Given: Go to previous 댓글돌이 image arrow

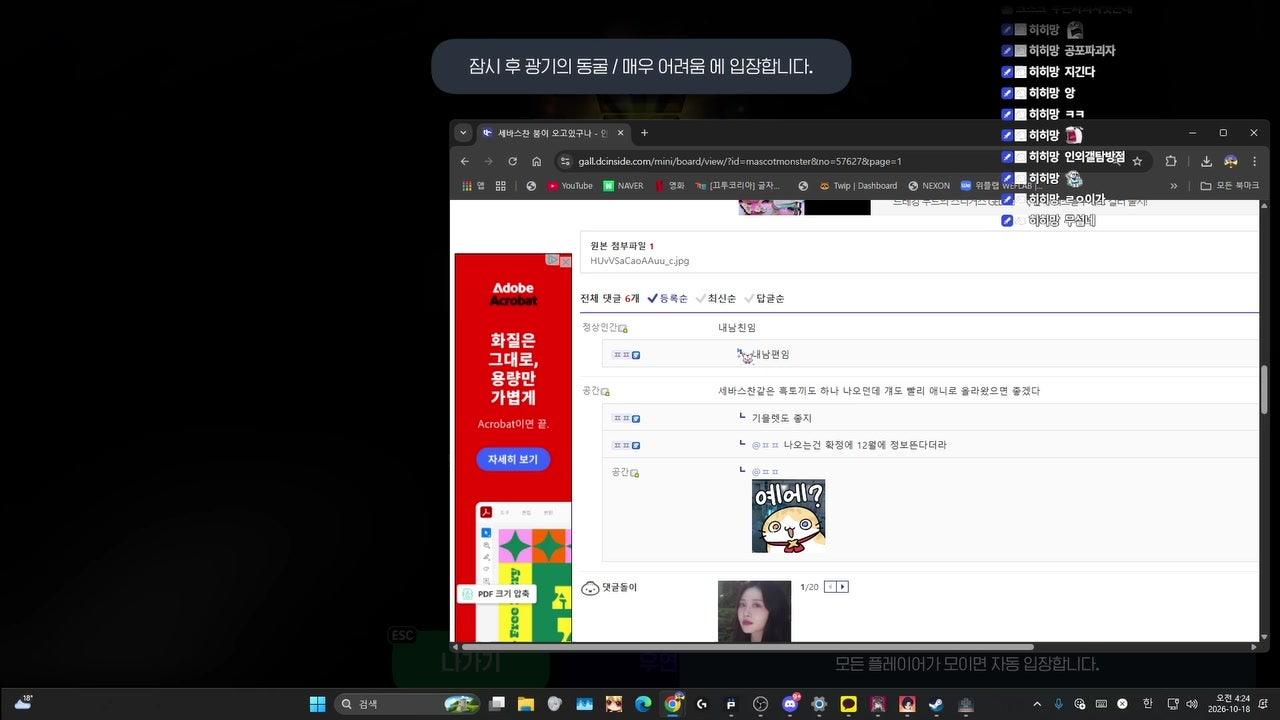Looking at the screenshot, I should (x=830, y=587).
